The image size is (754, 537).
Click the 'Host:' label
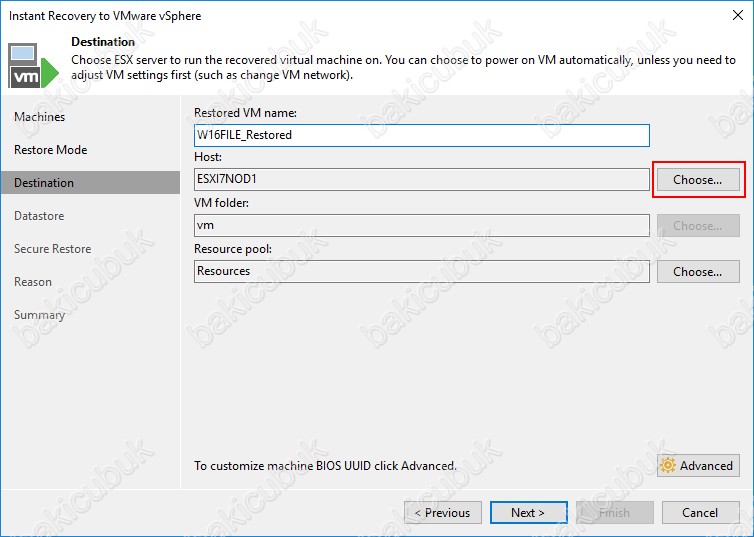click(x=208, y=157)
